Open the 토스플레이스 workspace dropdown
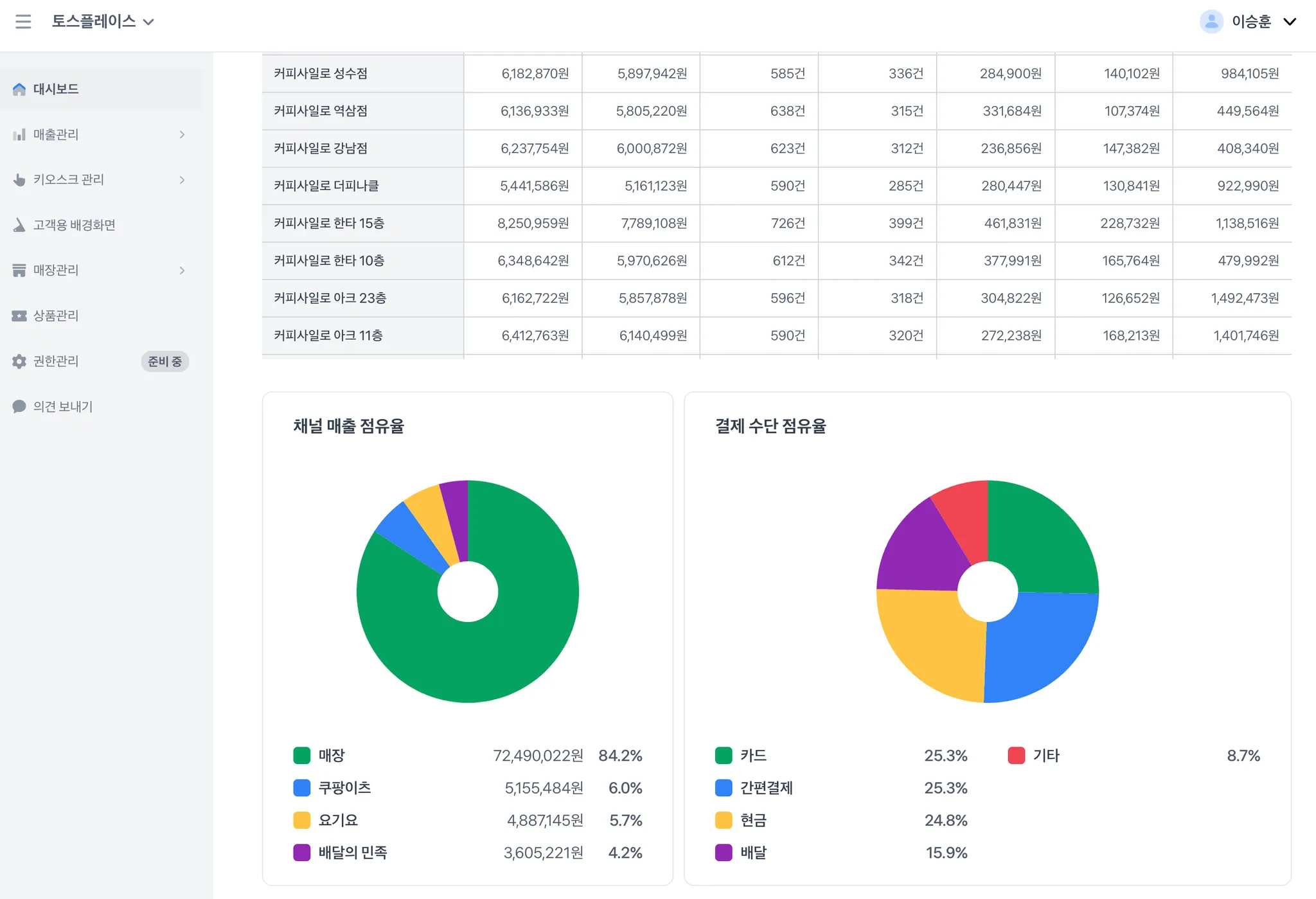Screen dimensions: 1316x899 tap(103, 22)
